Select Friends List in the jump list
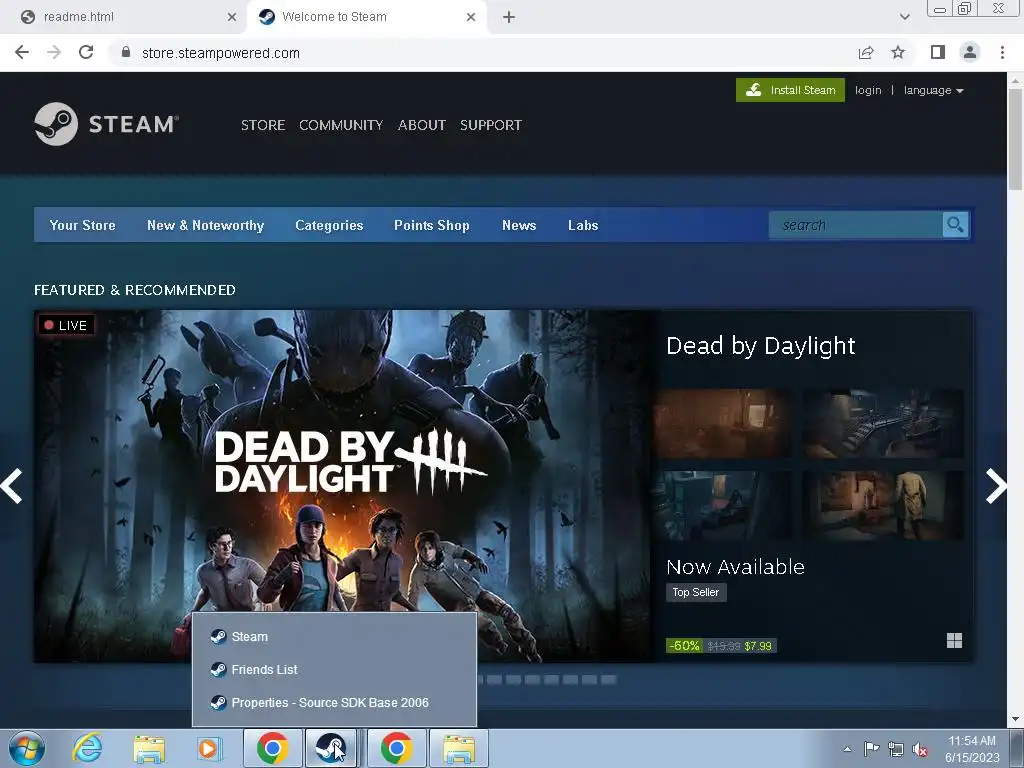Viewport: 1024px width, 768px height. click(x=334, y=669)
